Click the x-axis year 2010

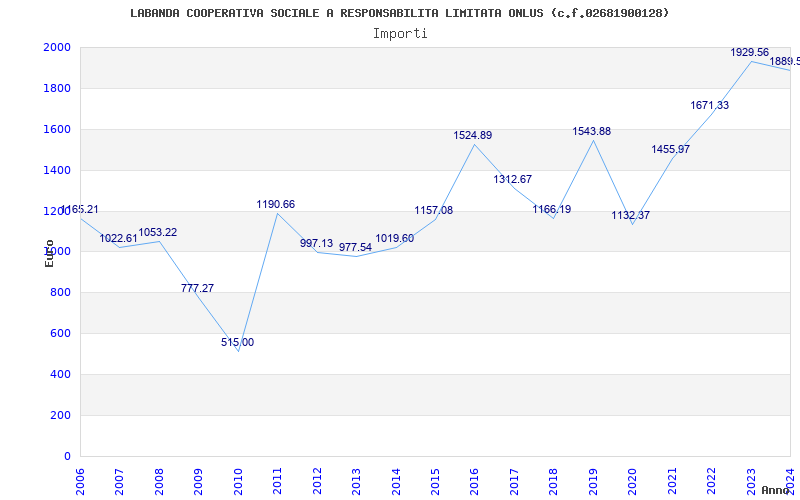(238, 482)
